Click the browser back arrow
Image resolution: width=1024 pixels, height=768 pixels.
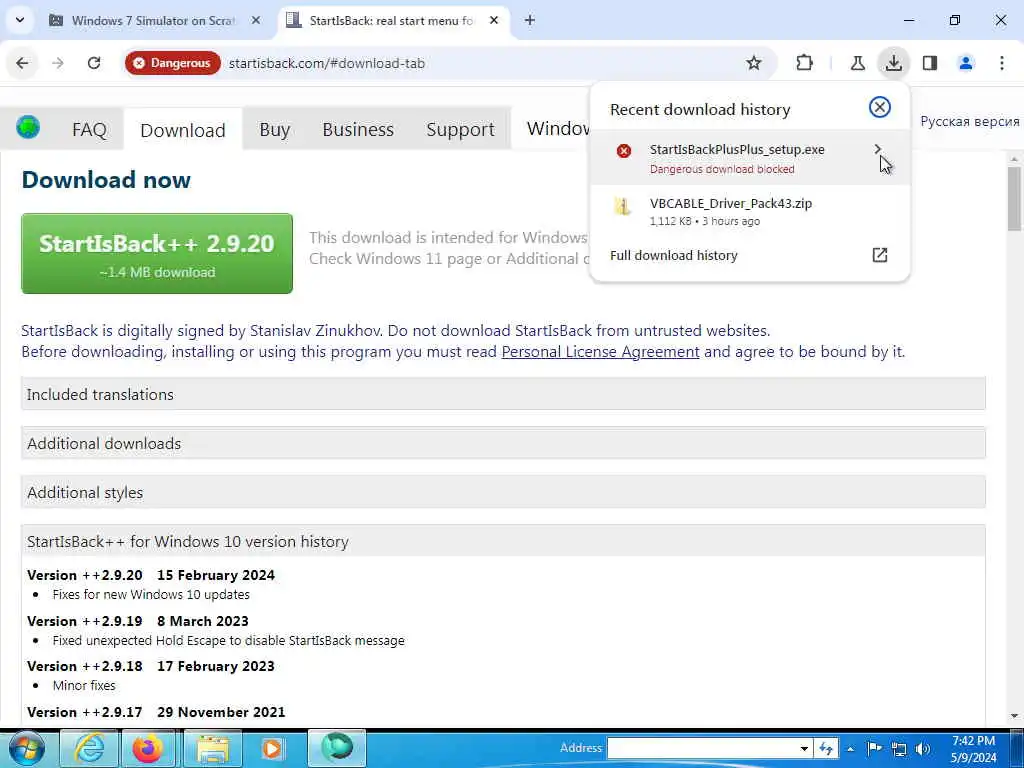(22, 63)
